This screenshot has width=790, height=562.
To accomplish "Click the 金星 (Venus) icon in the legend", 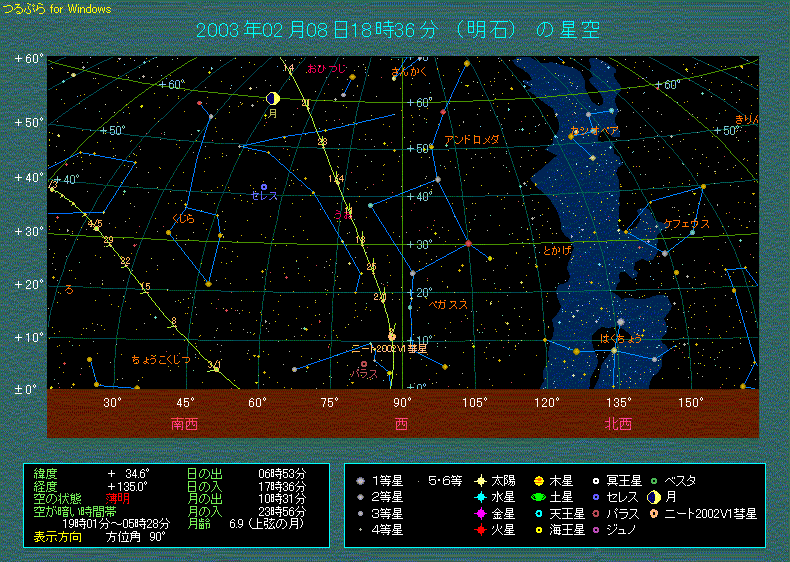I will (481, 513).
